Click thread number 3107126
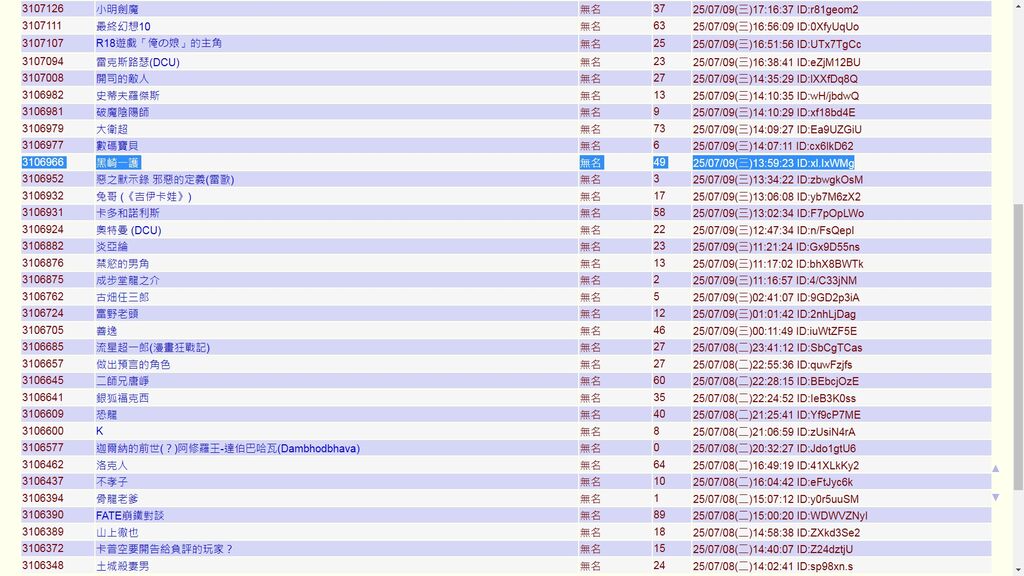This screenshot has width=1024, height=576. point(43,9)
